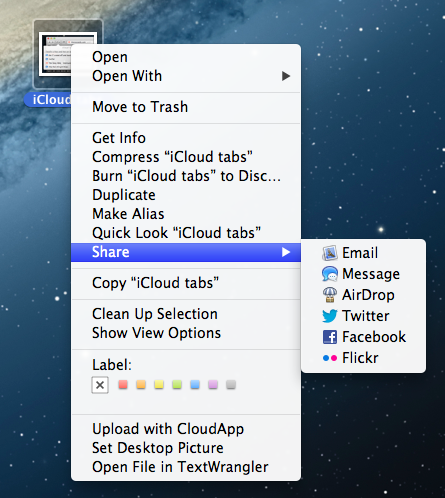445x498 pixels.
Task: Select Quick Look "iCloud tabs"
Action: coord(186,233)
